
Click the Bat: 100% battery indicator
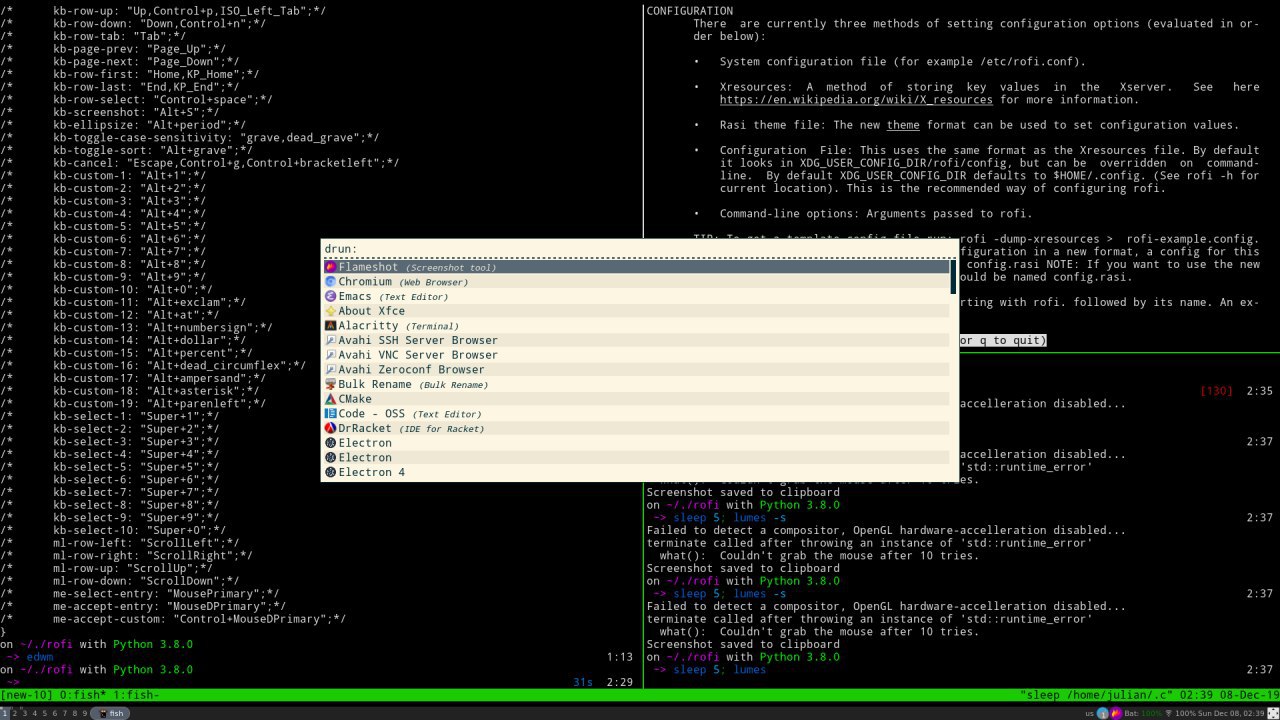tap(1143, 714)
